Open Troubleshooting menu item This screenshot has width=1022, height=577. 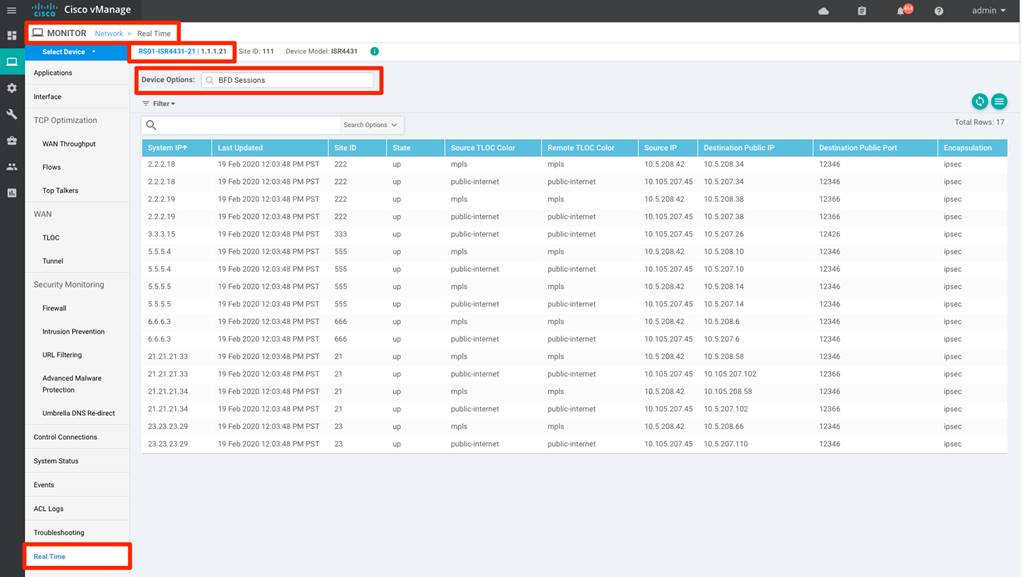(x=59, y=533)
